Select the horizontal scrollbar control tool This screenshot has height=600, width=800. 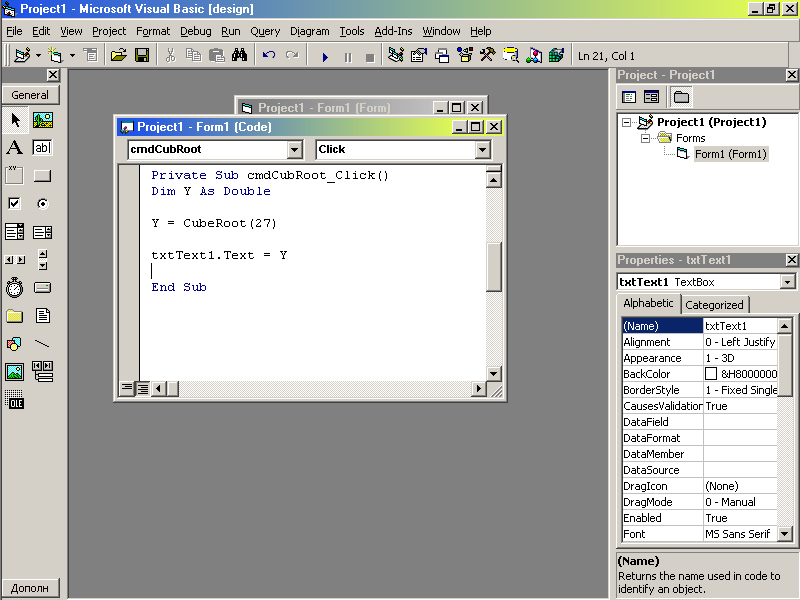(15, 260)
